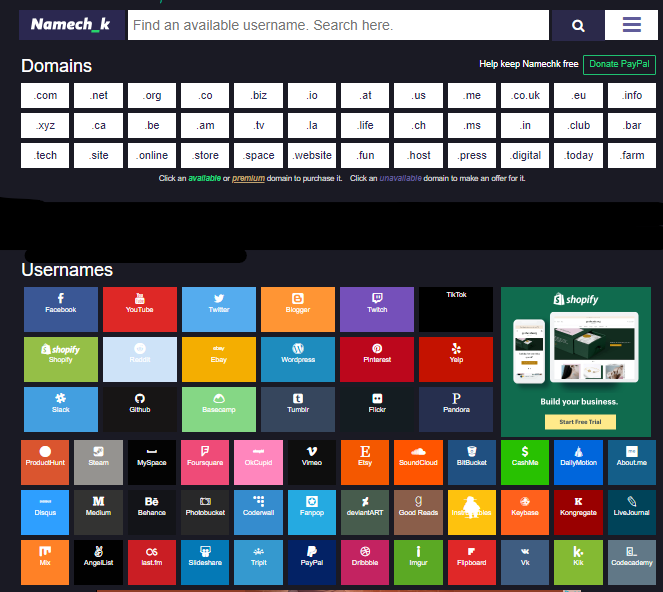Select the .farm domain
The width and height of the screenshot is (663, 592).
coord(632,156)
